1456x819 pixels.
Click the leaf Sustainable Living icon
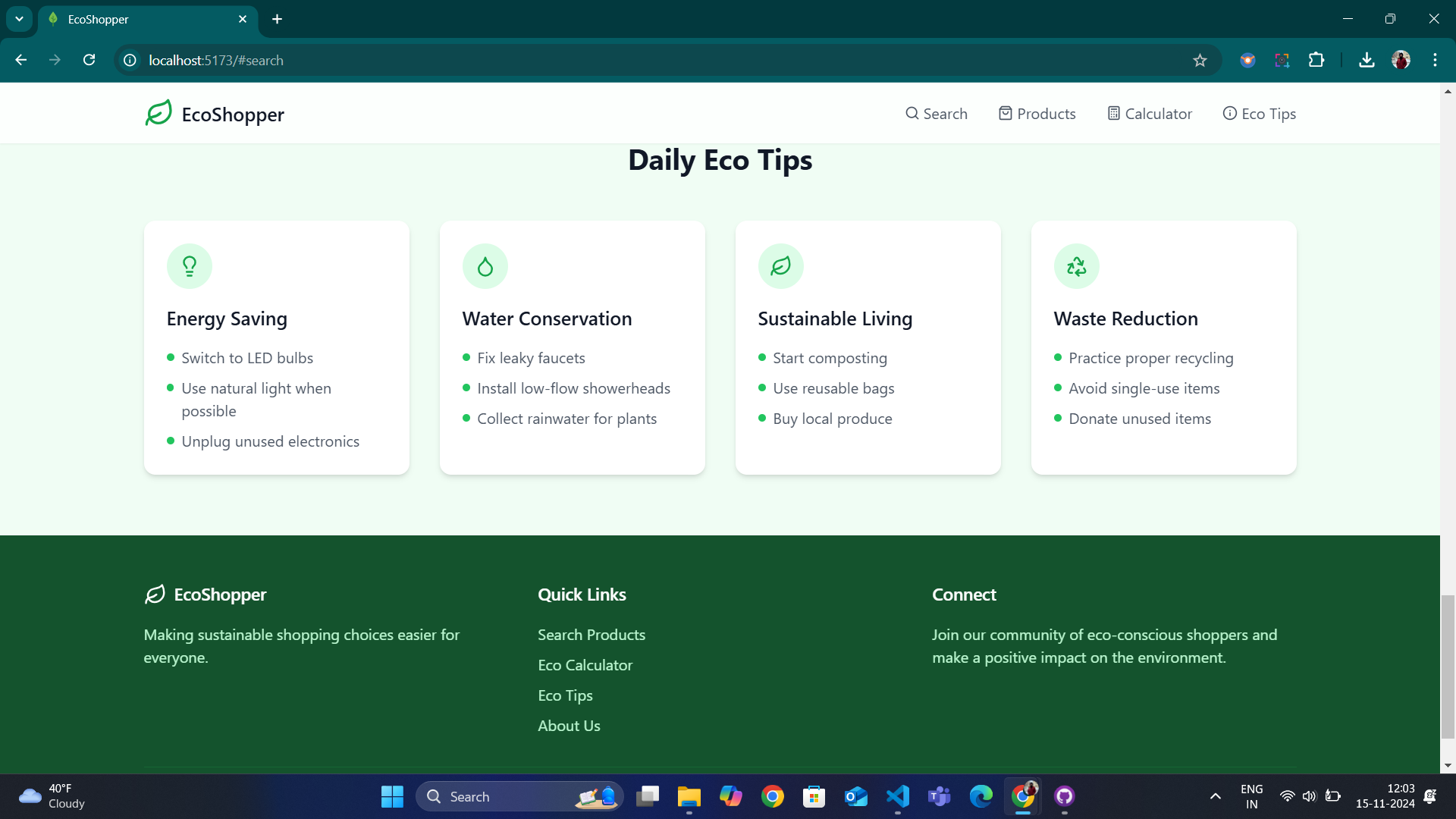pos(781,266)
